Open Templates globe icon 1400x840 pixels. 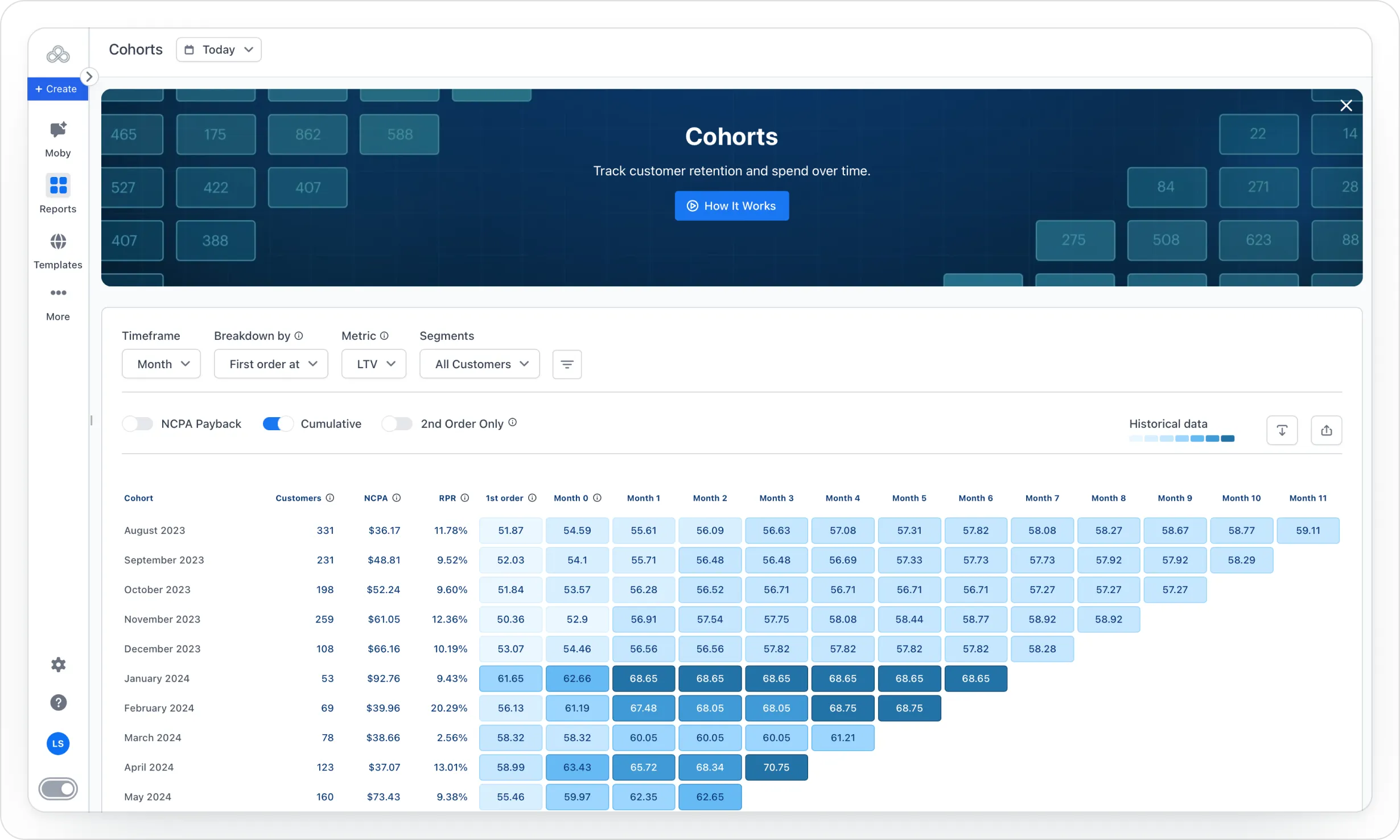58,242
